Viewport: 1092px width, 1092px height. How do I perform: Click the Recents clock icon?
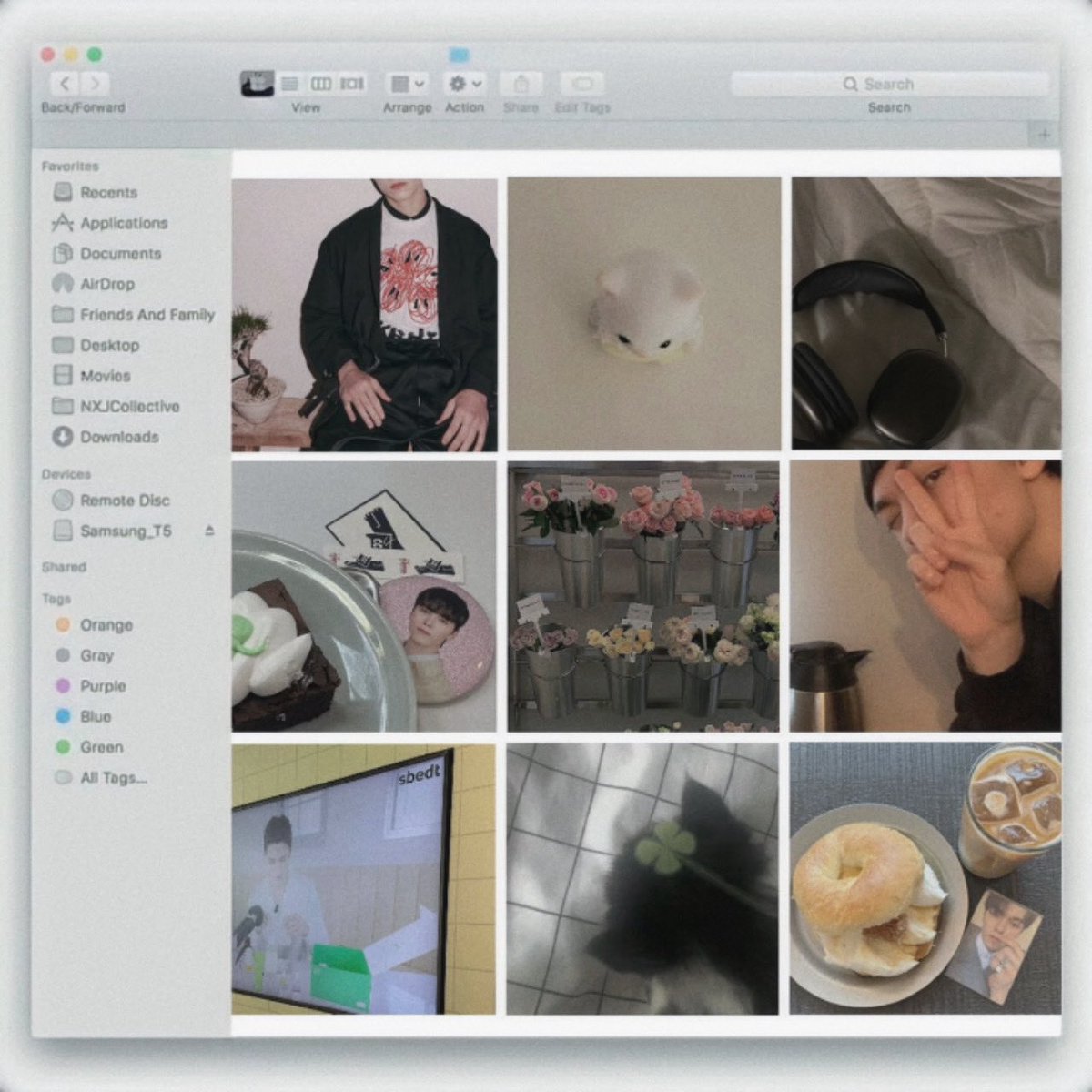[x=63, y=192]
